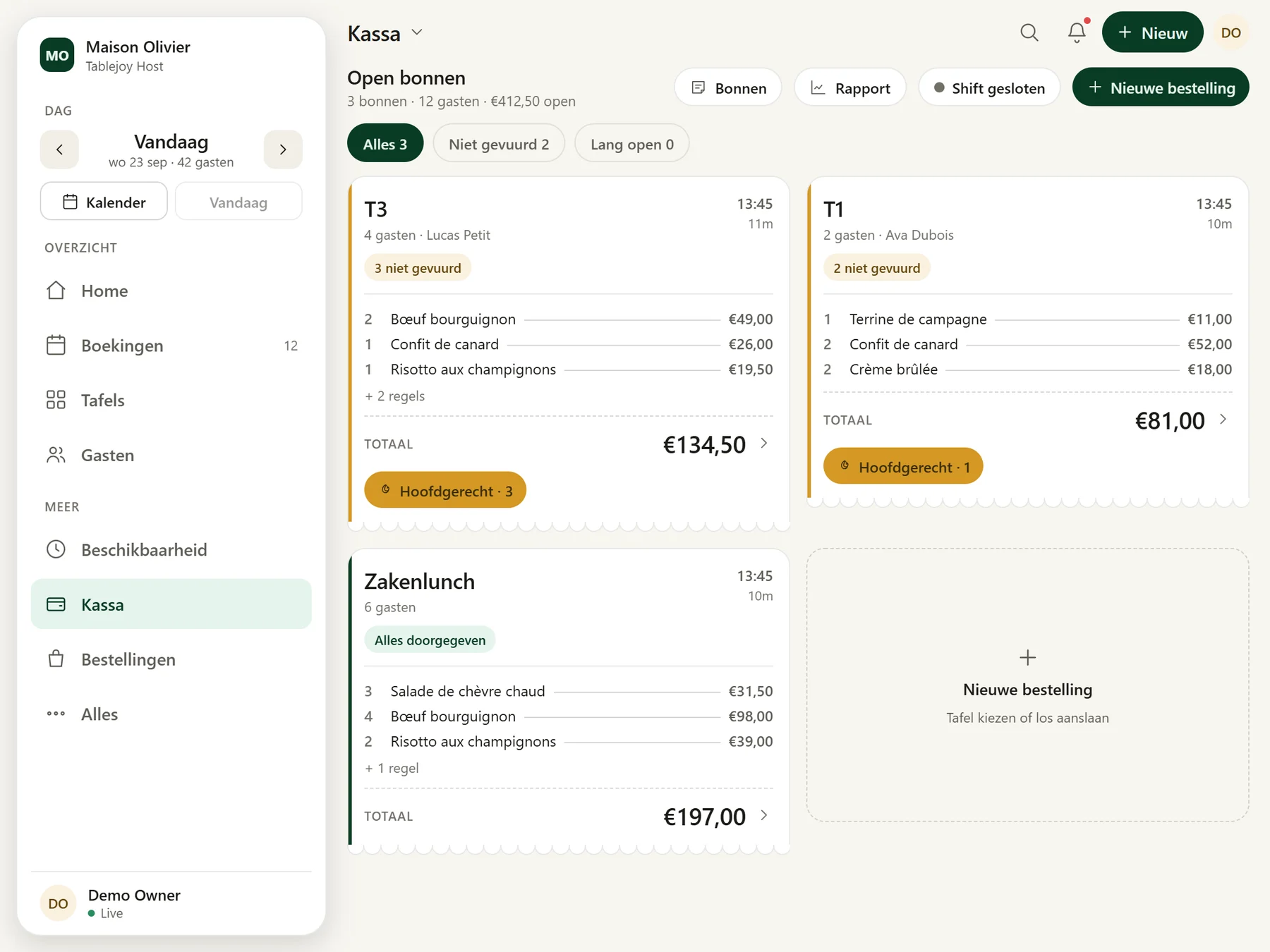Click Terrine de campagne line on T1
Screen dimensions: 1270x952
(1028, 319)
